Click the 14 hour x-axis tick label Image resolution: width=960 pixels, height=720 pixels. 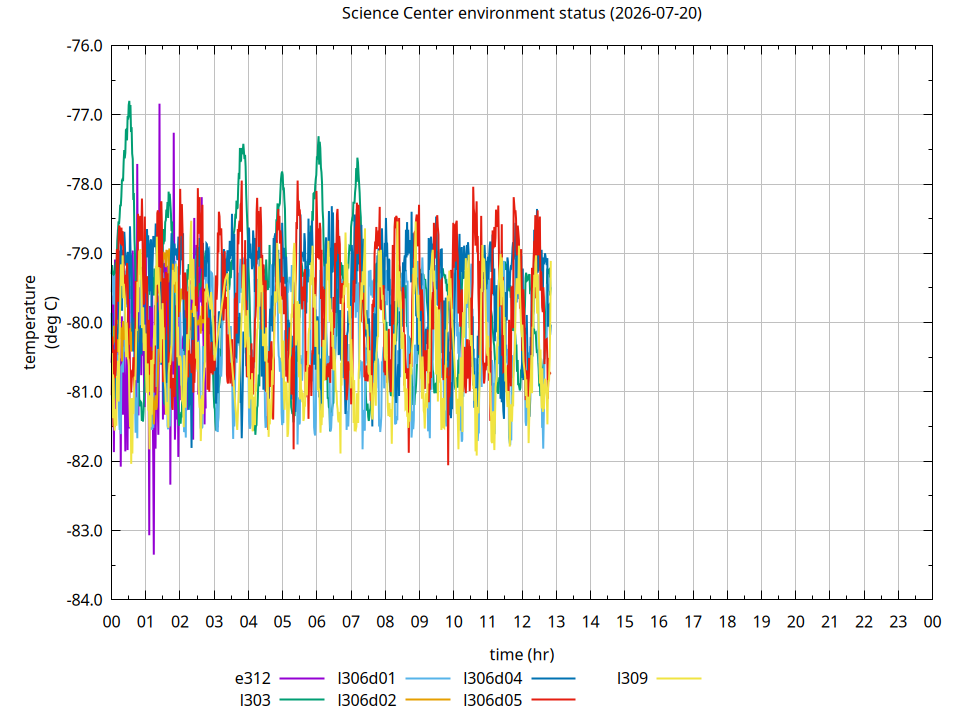point(590,622)
